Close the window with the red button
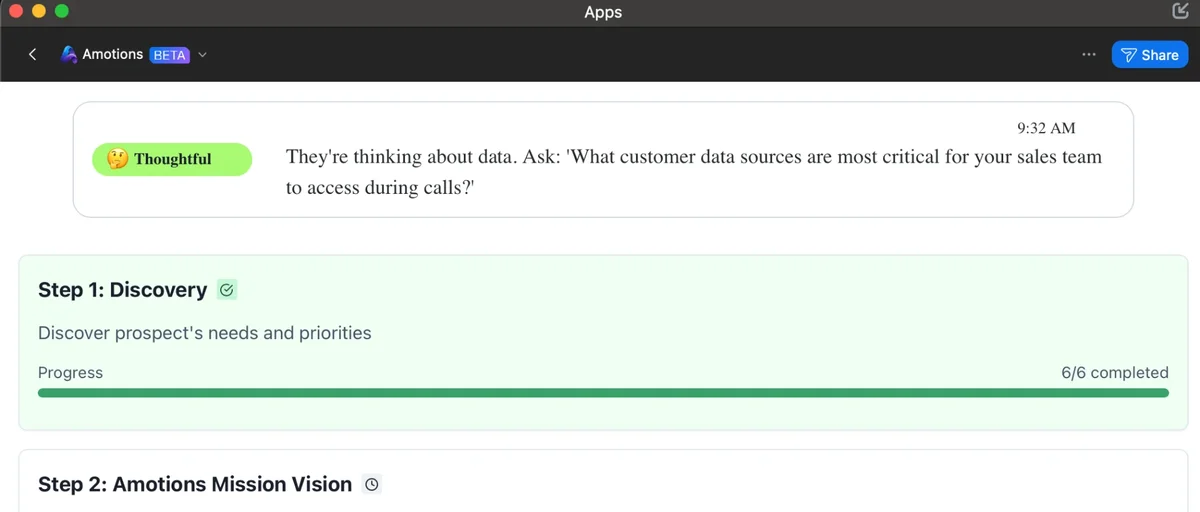The height and width of the screenshot is (512, 1200). point(17,12)
